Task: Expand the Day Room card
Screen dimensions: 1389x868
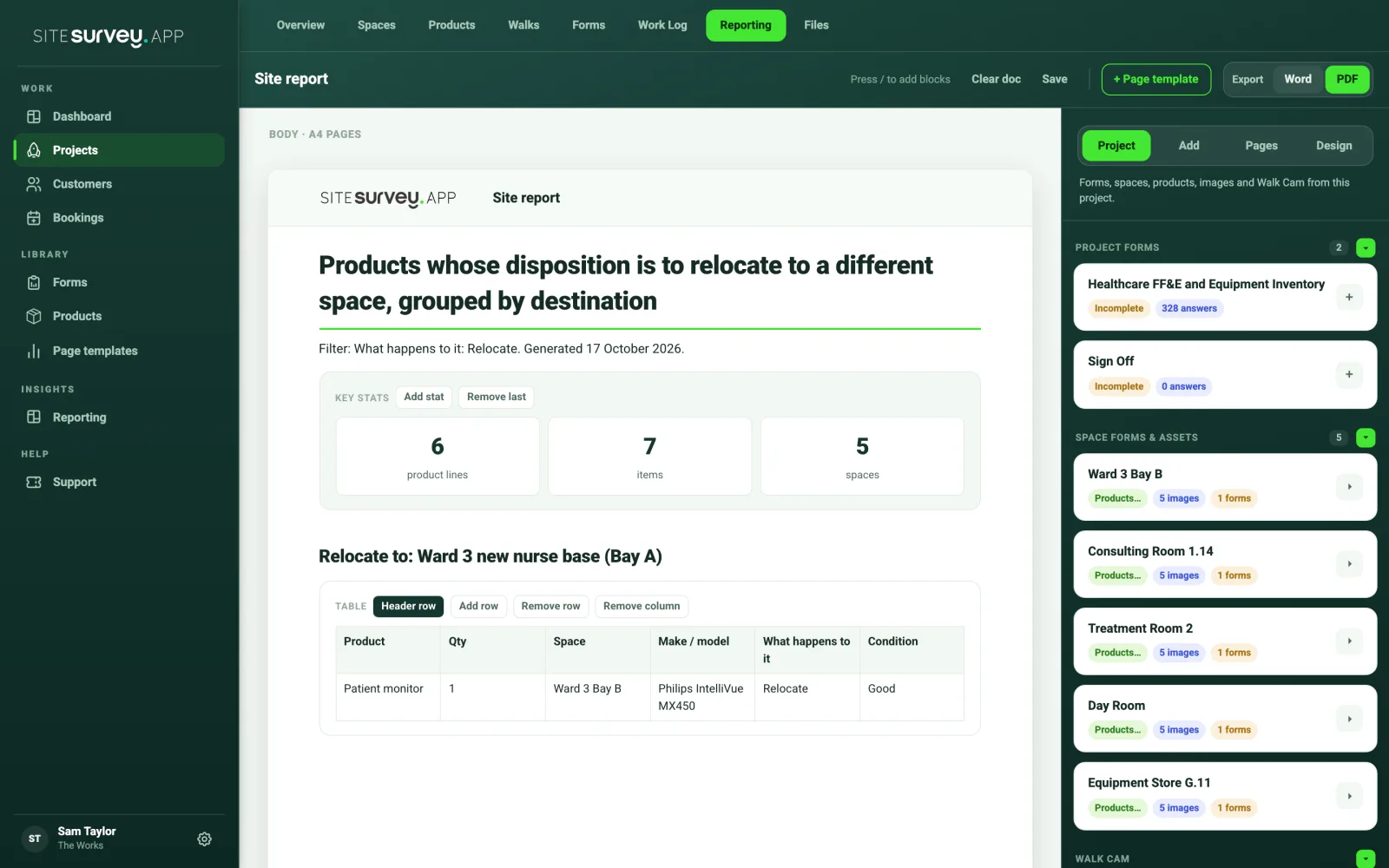Action: pyautogui.click(x=1349, y=719)
